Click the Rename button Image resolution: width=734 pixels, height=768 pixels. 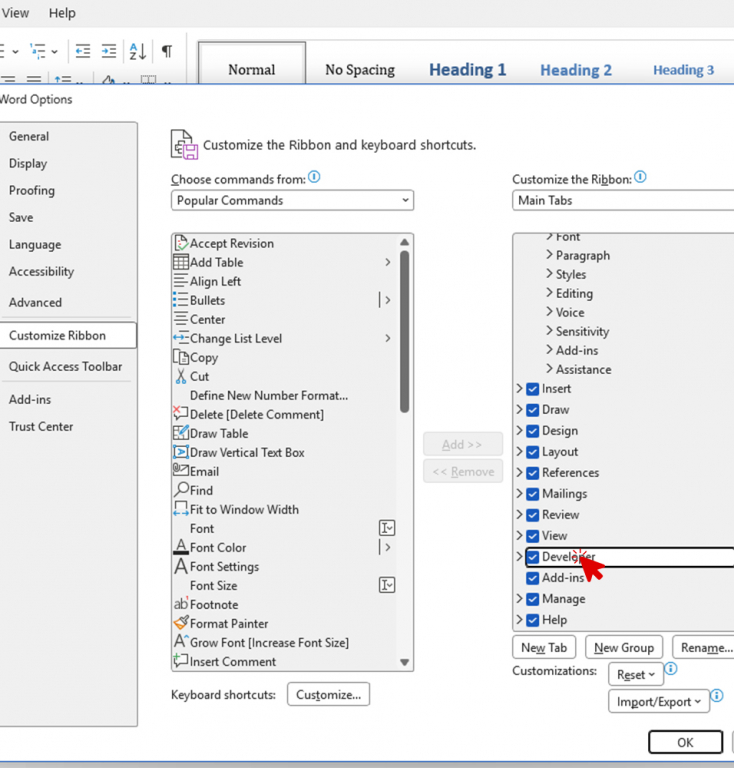703,648
